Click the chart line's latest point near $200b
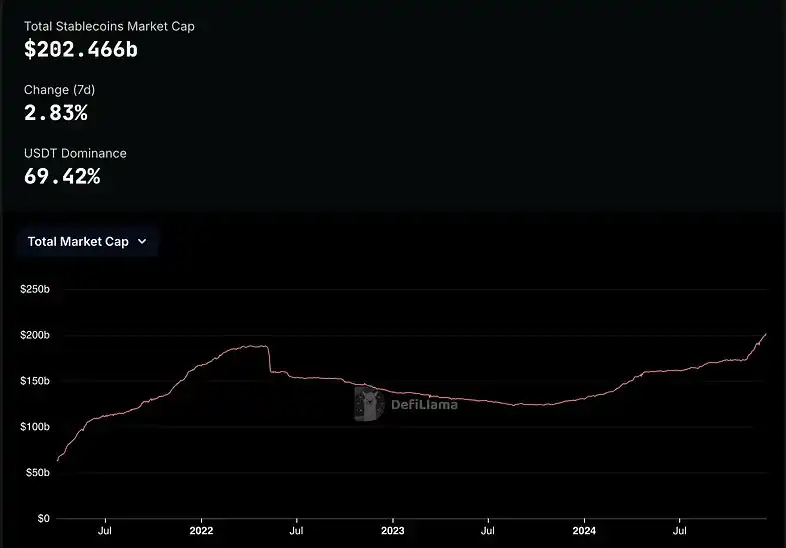Screen dimensions: 786x548 click(765, 334)
